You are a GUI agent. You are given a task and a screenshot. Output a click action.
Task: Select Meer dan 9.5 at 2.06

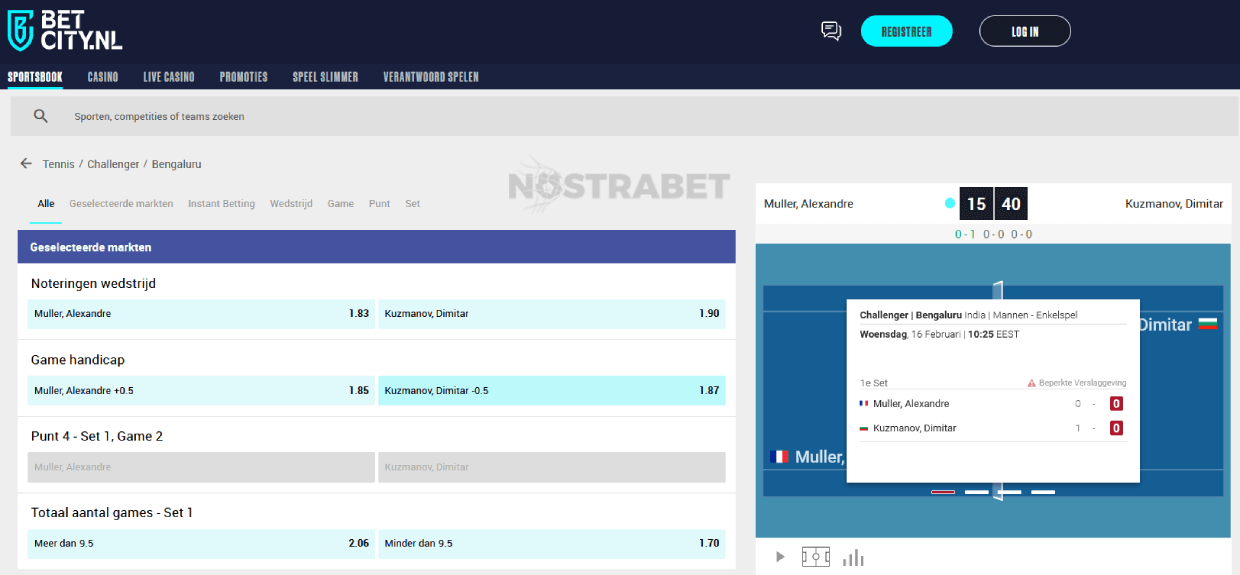coord(201,544)
